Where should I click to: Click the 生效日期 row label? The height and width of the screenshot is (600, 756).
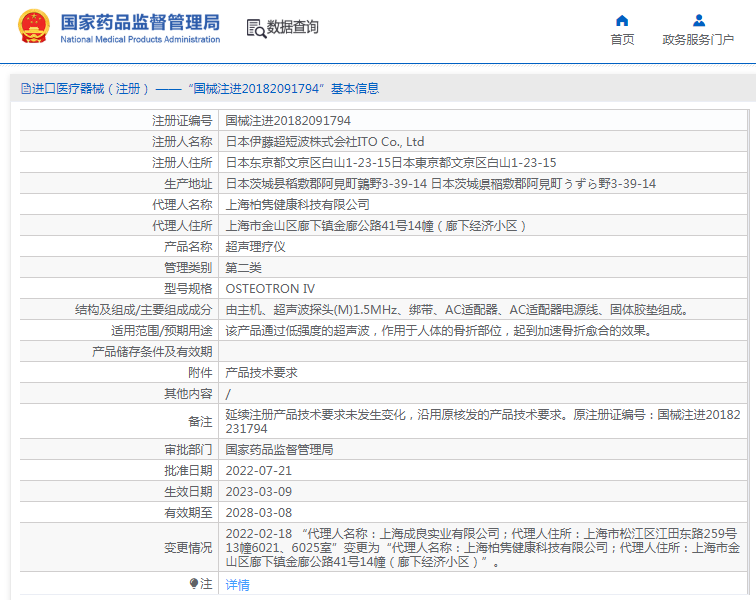coord(188,491)
